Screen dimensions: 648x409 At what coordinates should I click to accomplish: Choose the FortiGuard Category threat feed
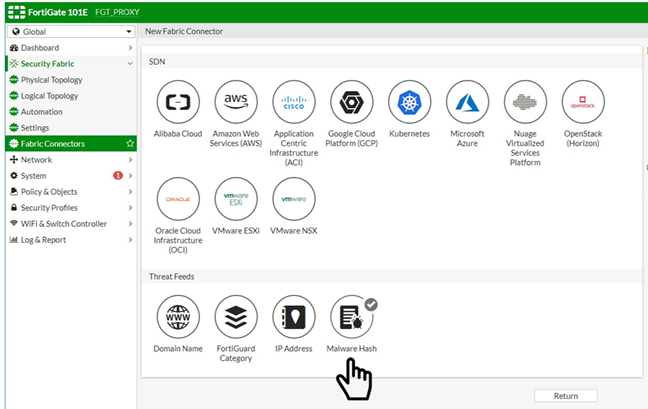(235, 318)
